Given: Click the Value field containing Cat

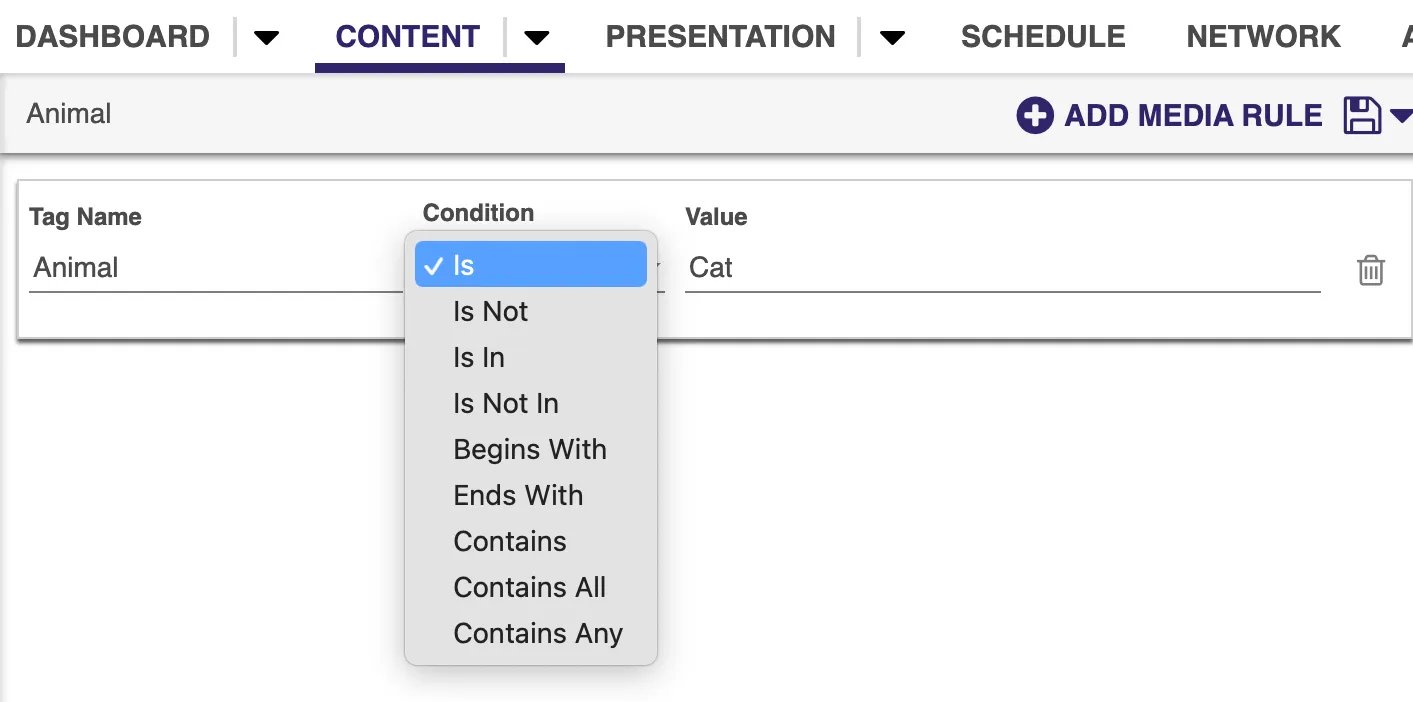Looking at the screenshot, I should coord(1003,268).
